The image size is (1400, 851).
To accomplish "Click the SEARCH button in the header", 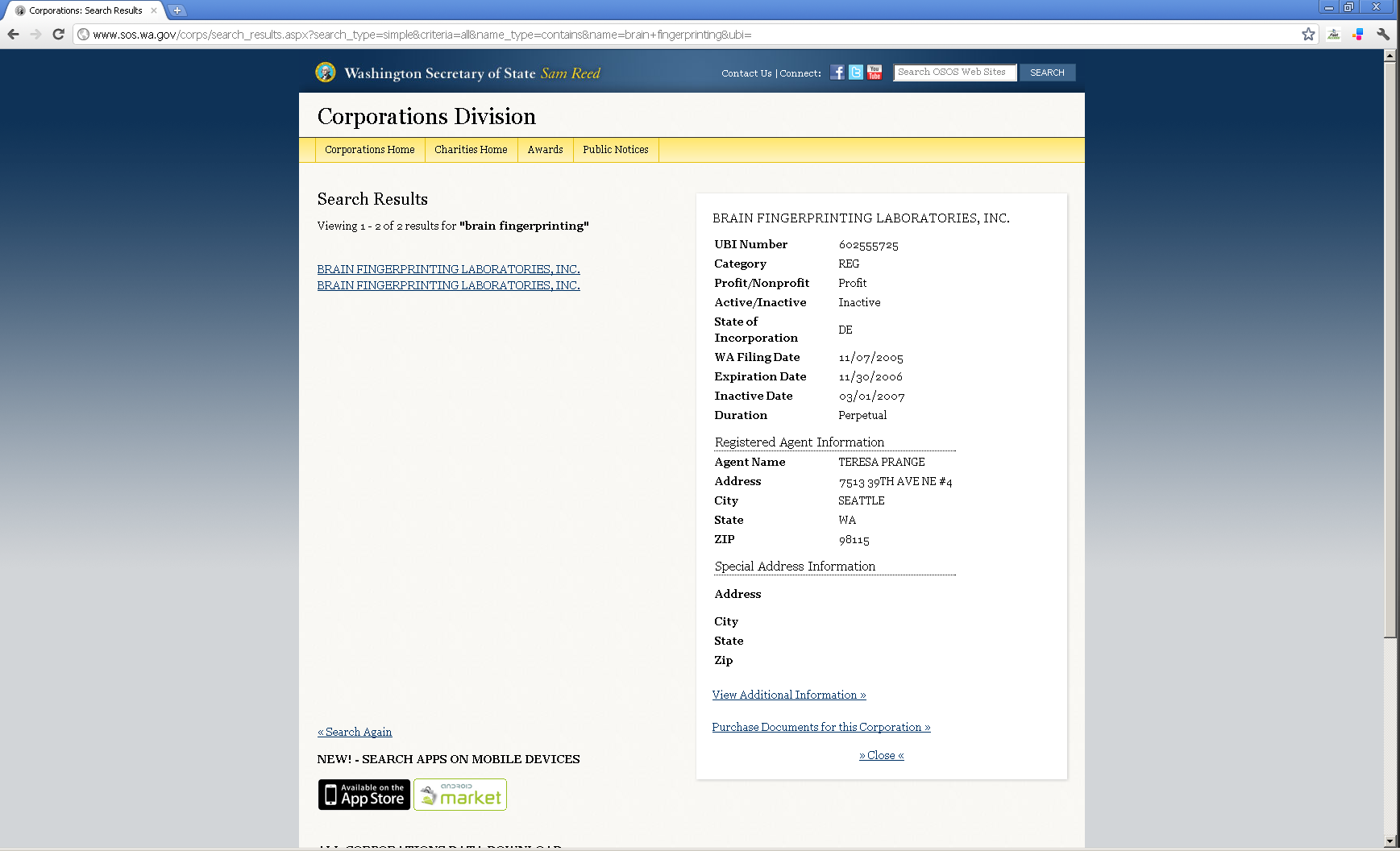I will click(x=1047, y=73).
